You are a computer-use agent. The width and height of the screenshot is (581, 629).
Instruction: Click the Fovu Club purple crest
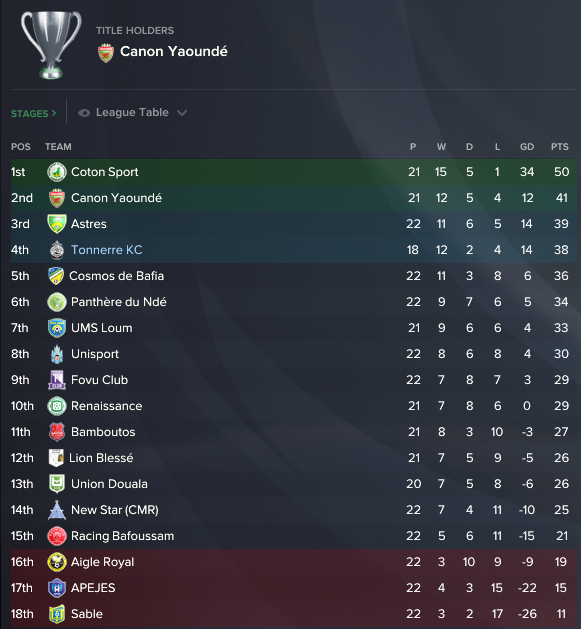coord(57,380)
